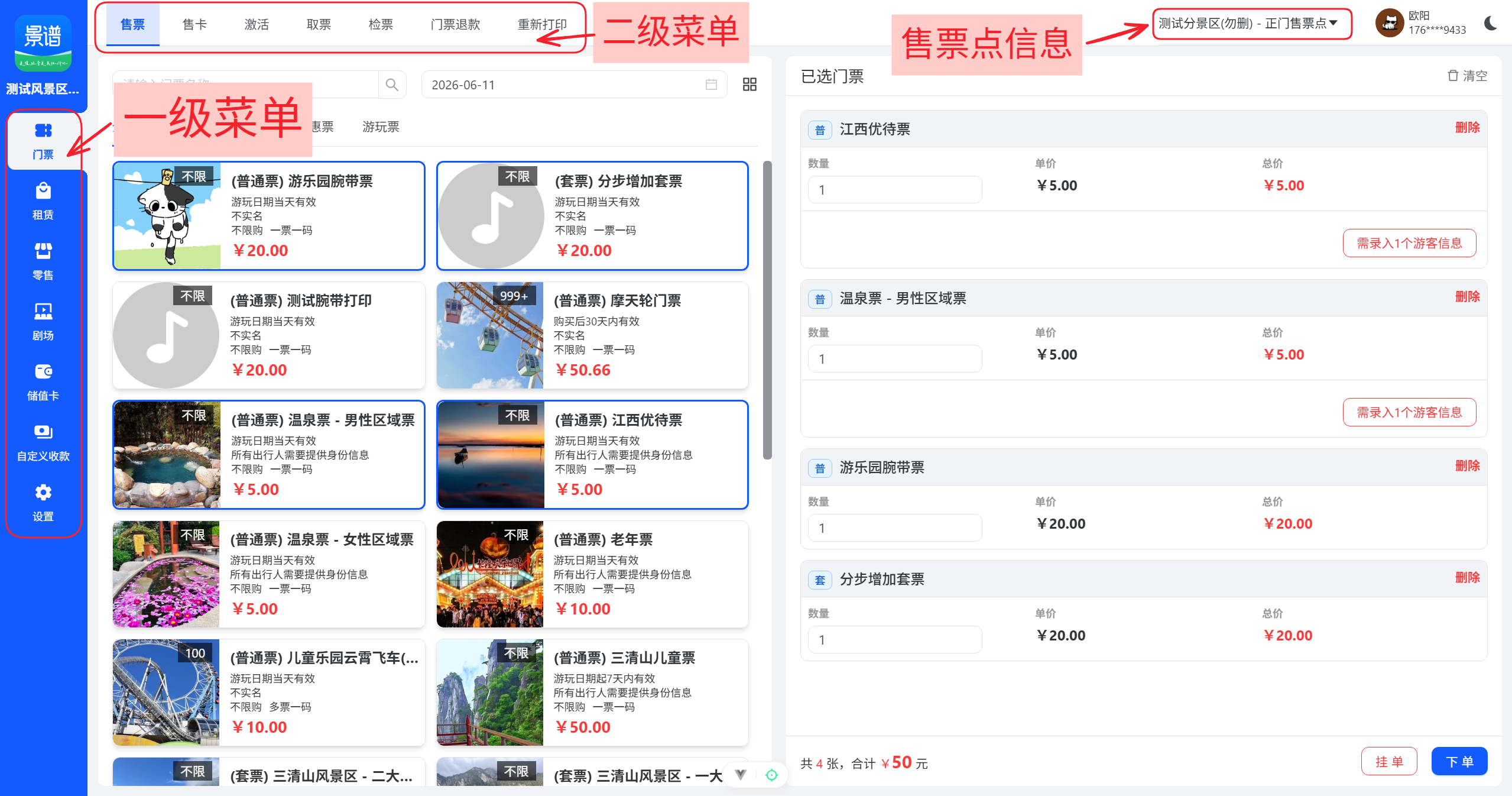1512x796 pixels.
Task: Click the green locate target icon
Action: 771,775
